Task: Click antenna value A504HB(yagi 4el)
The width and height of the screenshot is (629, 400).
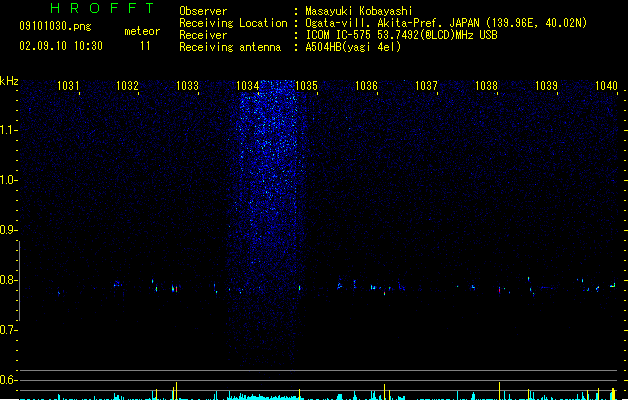Action: click(353, 47)
